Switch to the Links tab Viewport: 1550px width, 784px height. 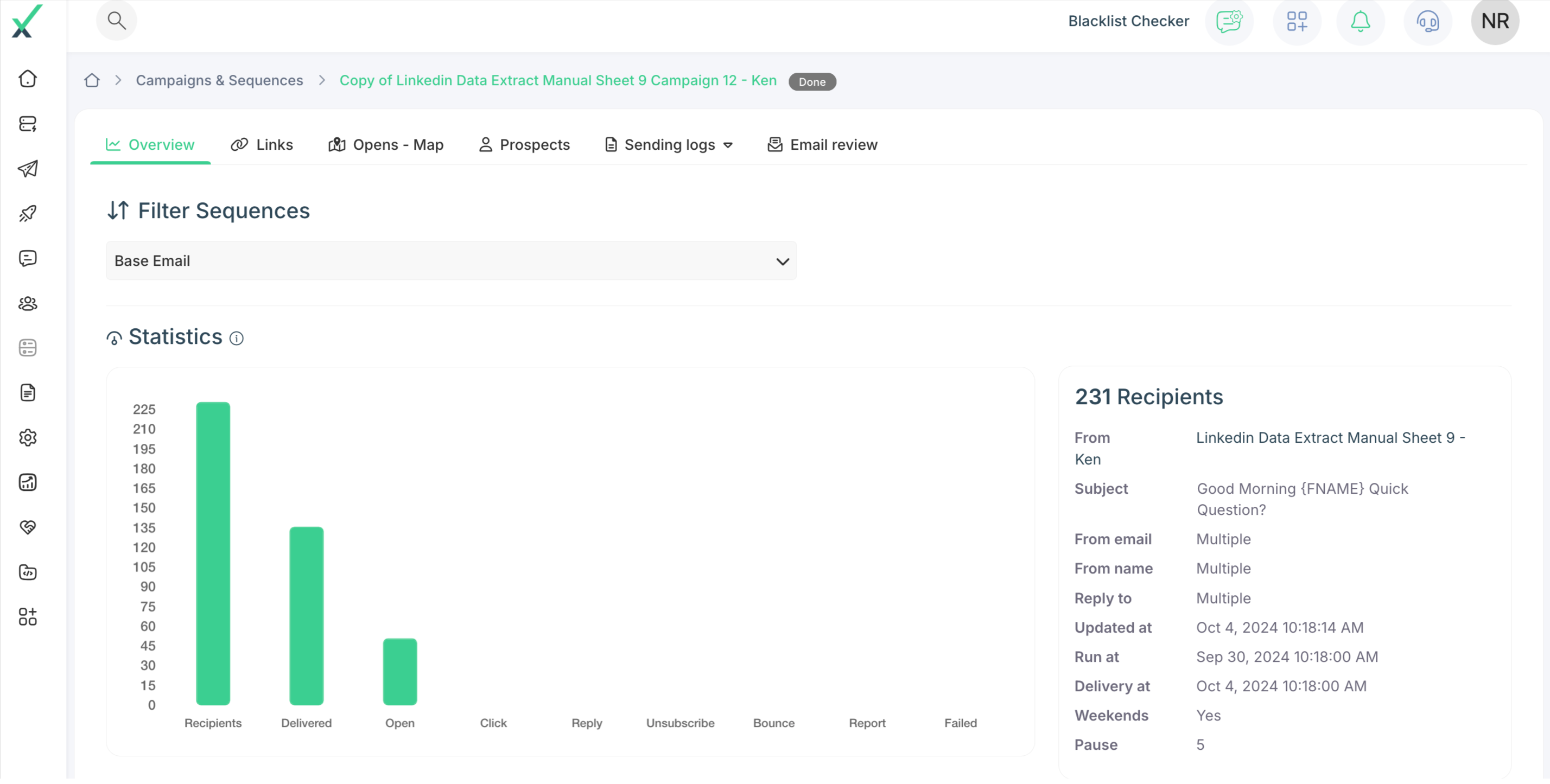pos(262,144)
